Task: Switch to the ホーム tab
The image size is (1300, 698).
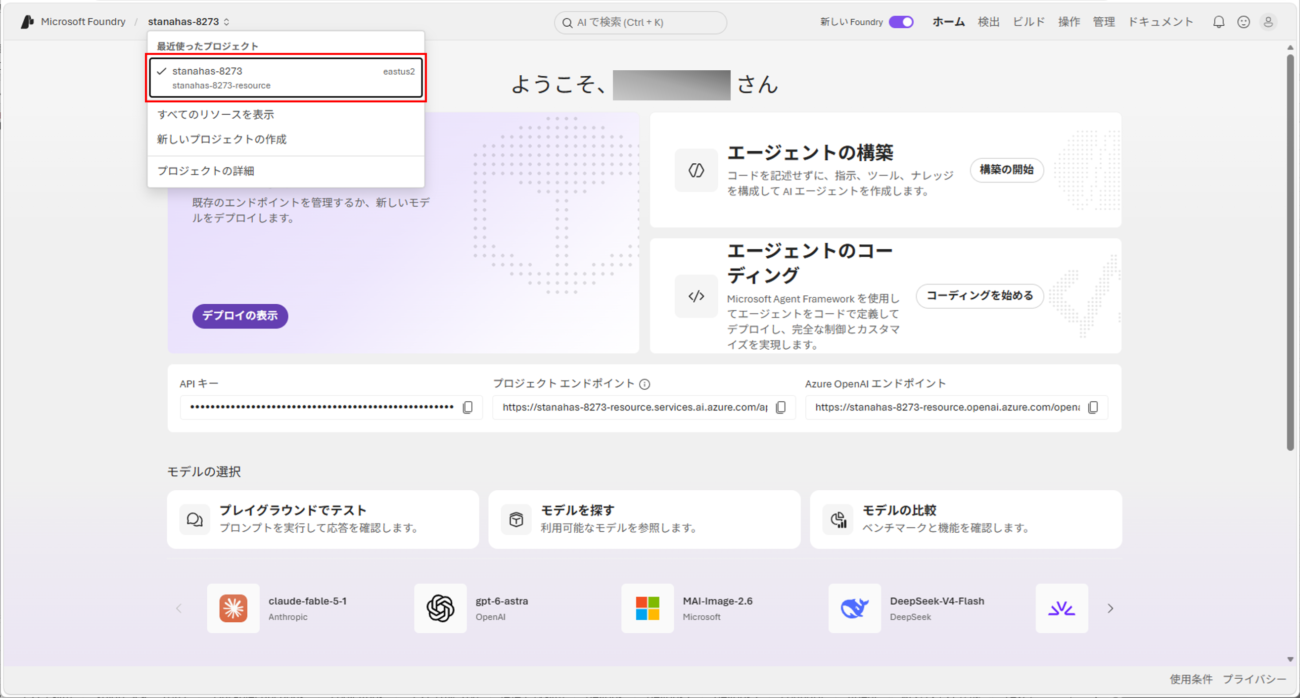Action: (949, 22)
